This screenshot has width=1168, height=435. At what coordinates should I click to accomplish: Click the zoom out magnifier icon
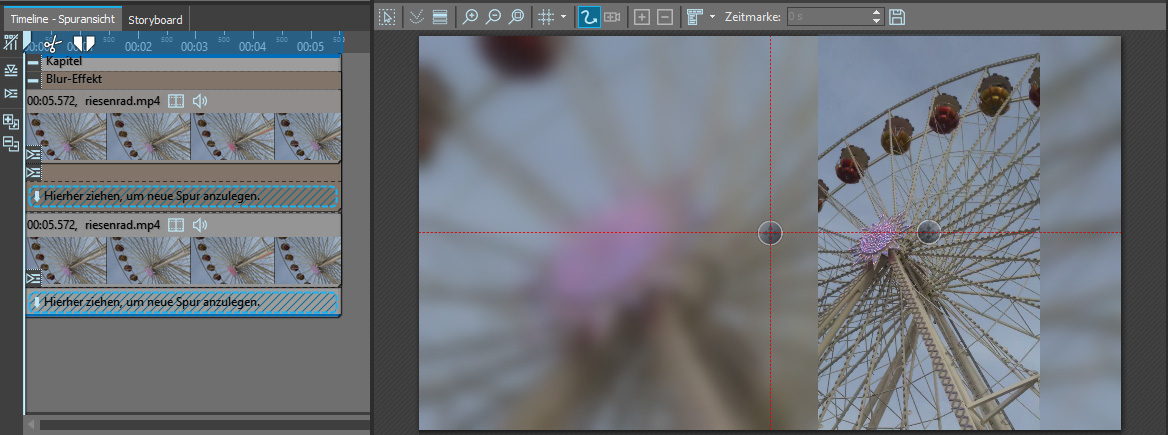[x=494, y=17]
